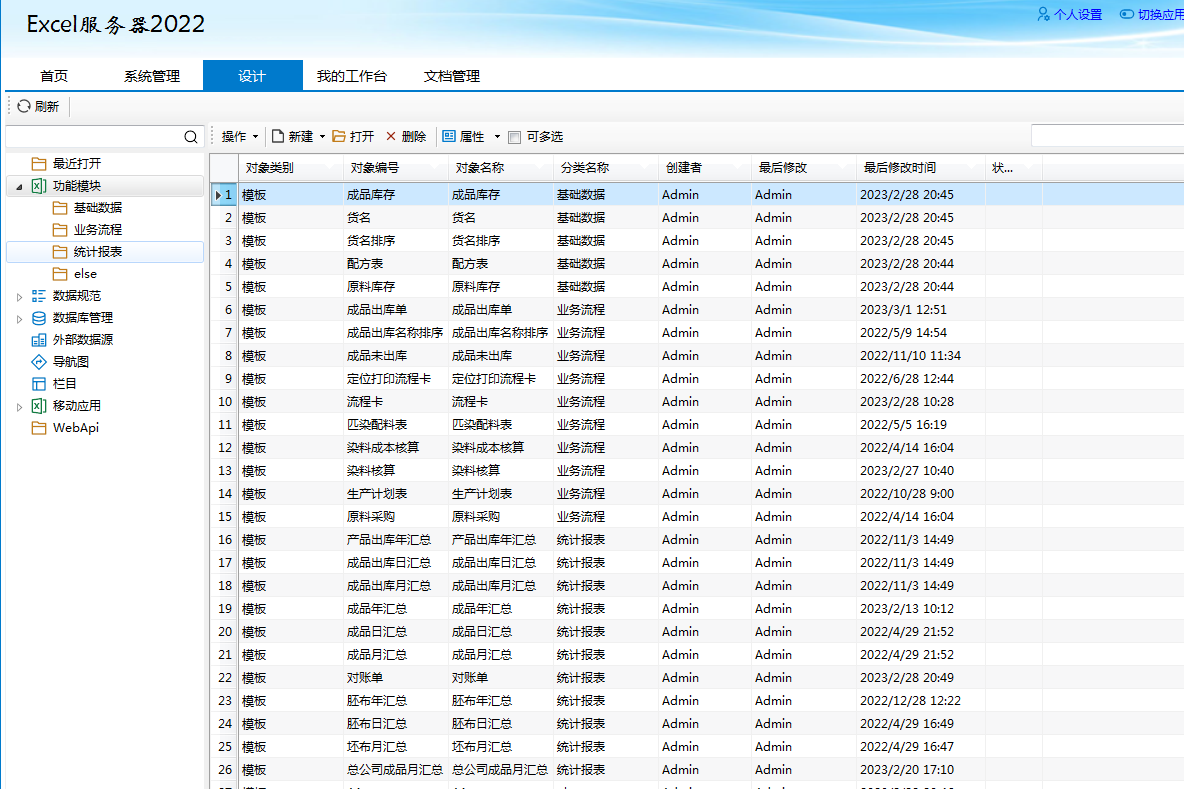Click the left search input field
Viewport: 1184px width, 789px height.
[x=94, y=137]
